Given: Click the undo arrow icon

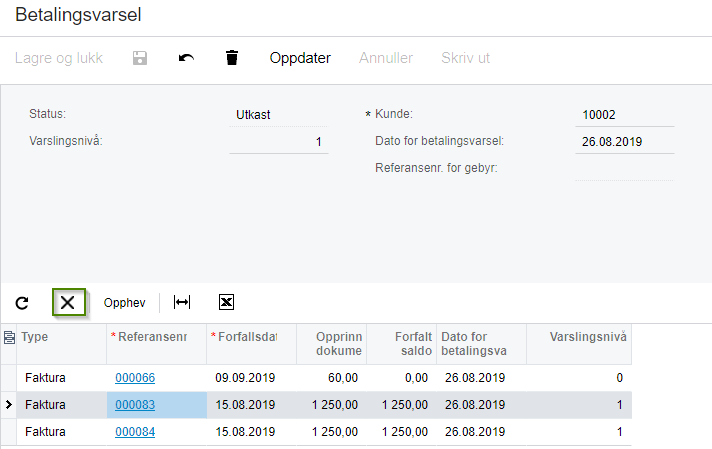Looking at the screenshot, I should coord(186,58).
